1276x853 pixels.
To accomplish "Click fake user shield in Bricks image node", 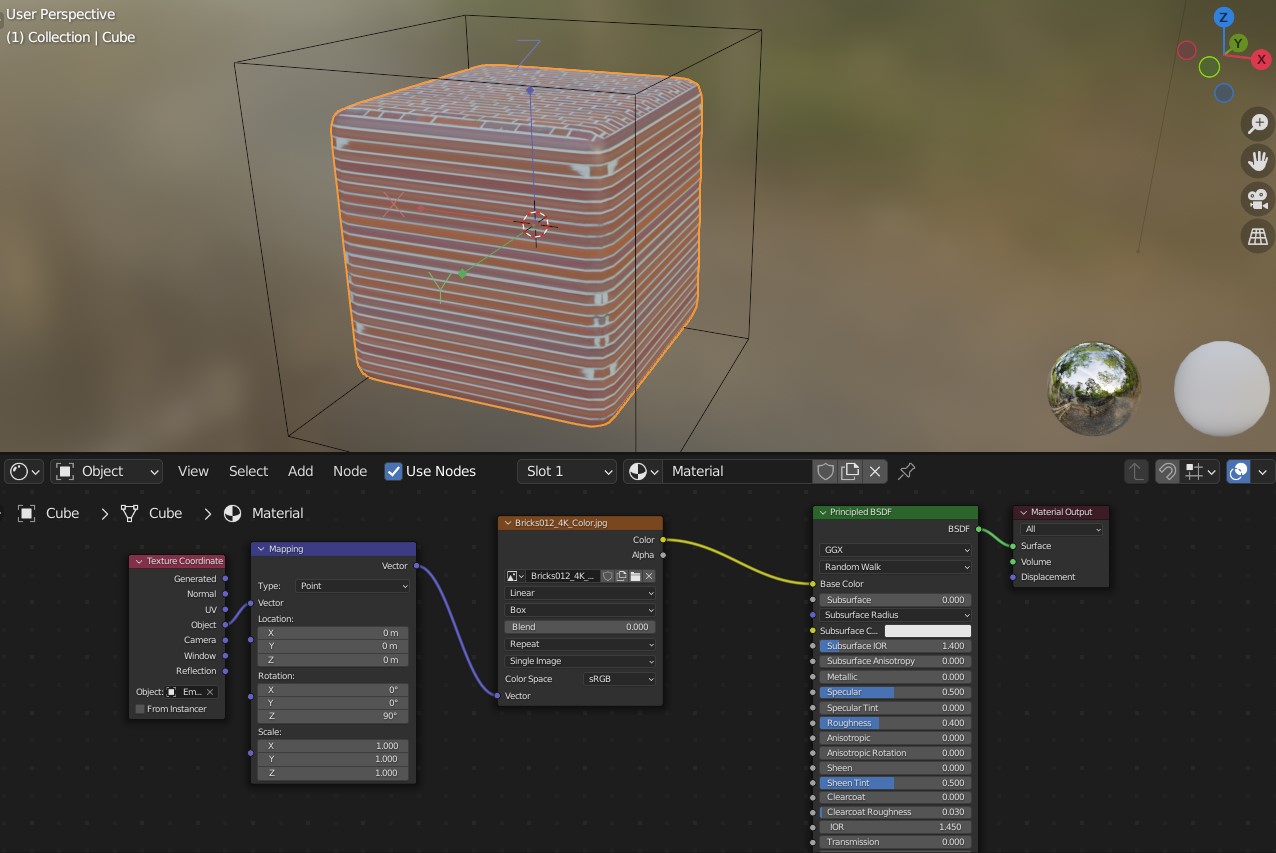I will tap(607, 576).
